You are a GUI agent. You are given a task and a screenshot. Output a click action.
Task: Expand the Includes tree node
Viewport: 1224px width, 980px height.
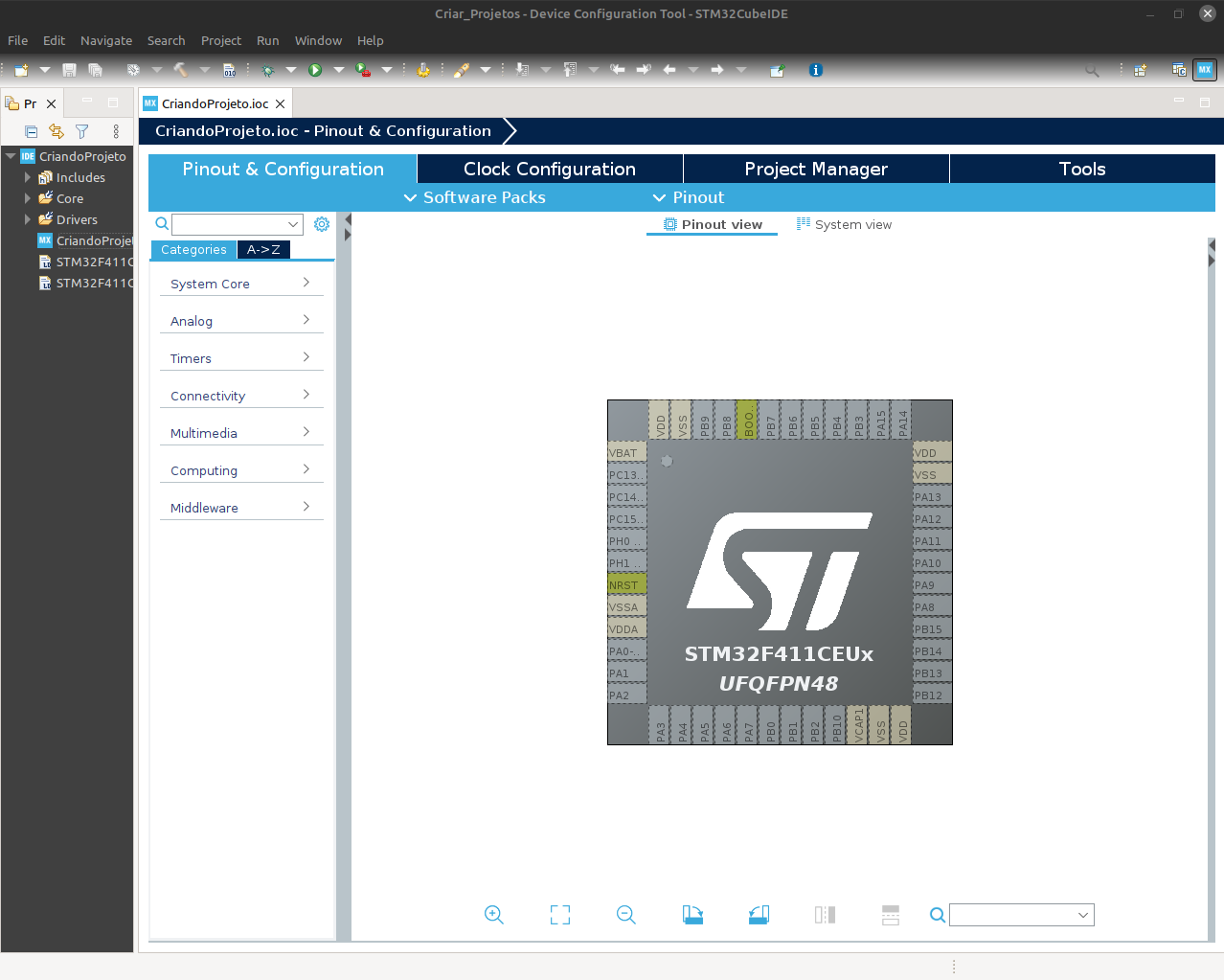pyautogui.click(x=28, y=177)
